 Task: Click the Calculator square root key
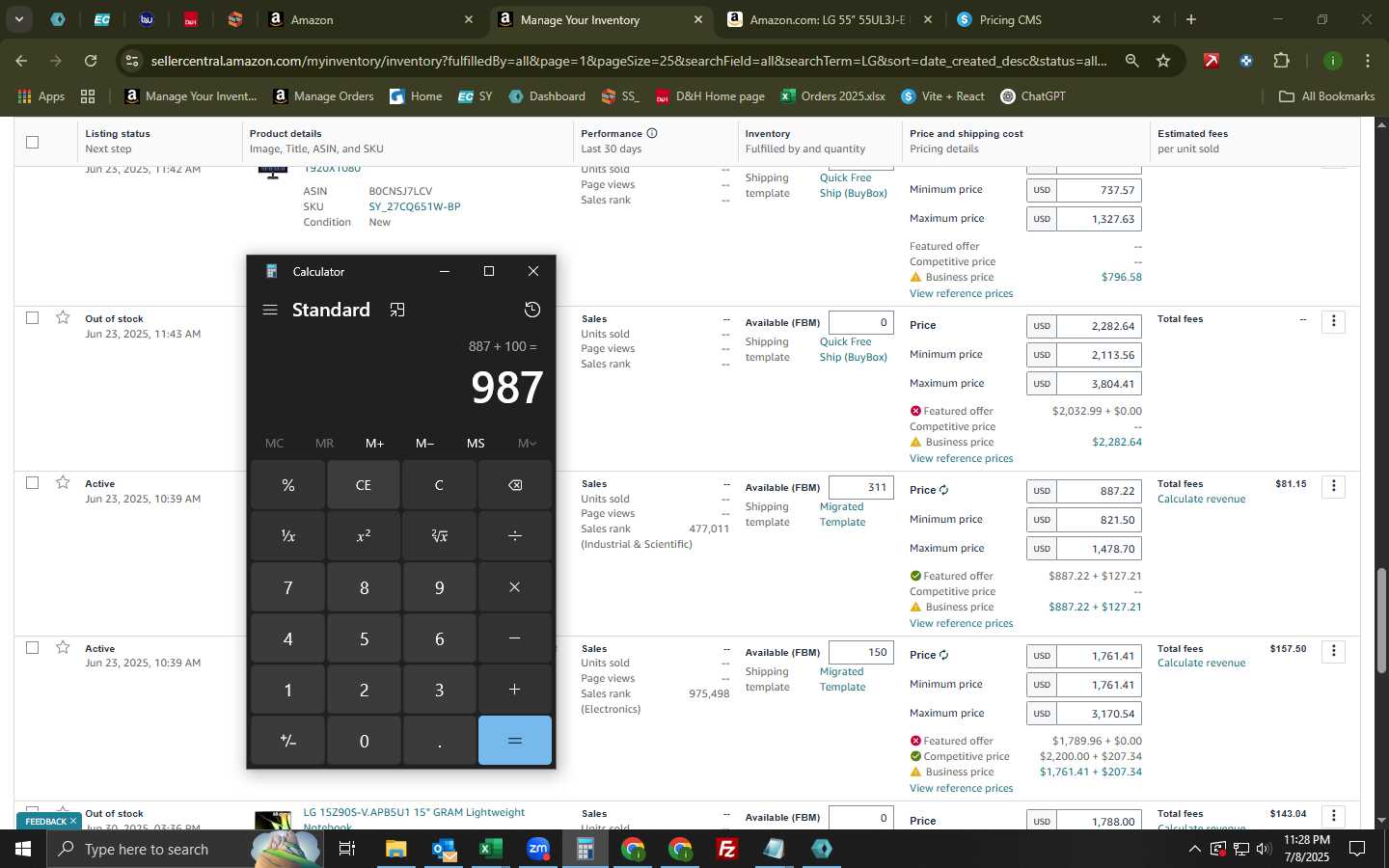click(x=439, y=536)
